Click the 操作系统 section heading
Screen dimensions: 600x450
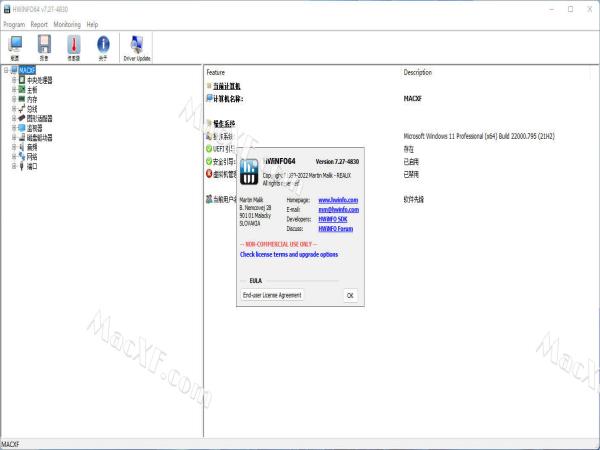click(x=224, y=124)
